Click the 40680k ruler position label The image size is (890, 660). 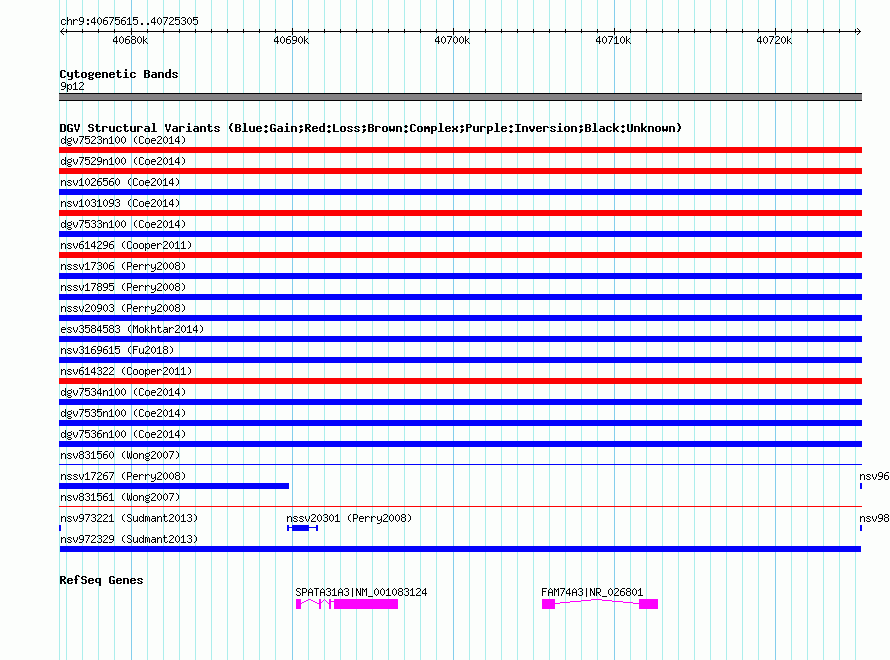click(x=130, y=40)
